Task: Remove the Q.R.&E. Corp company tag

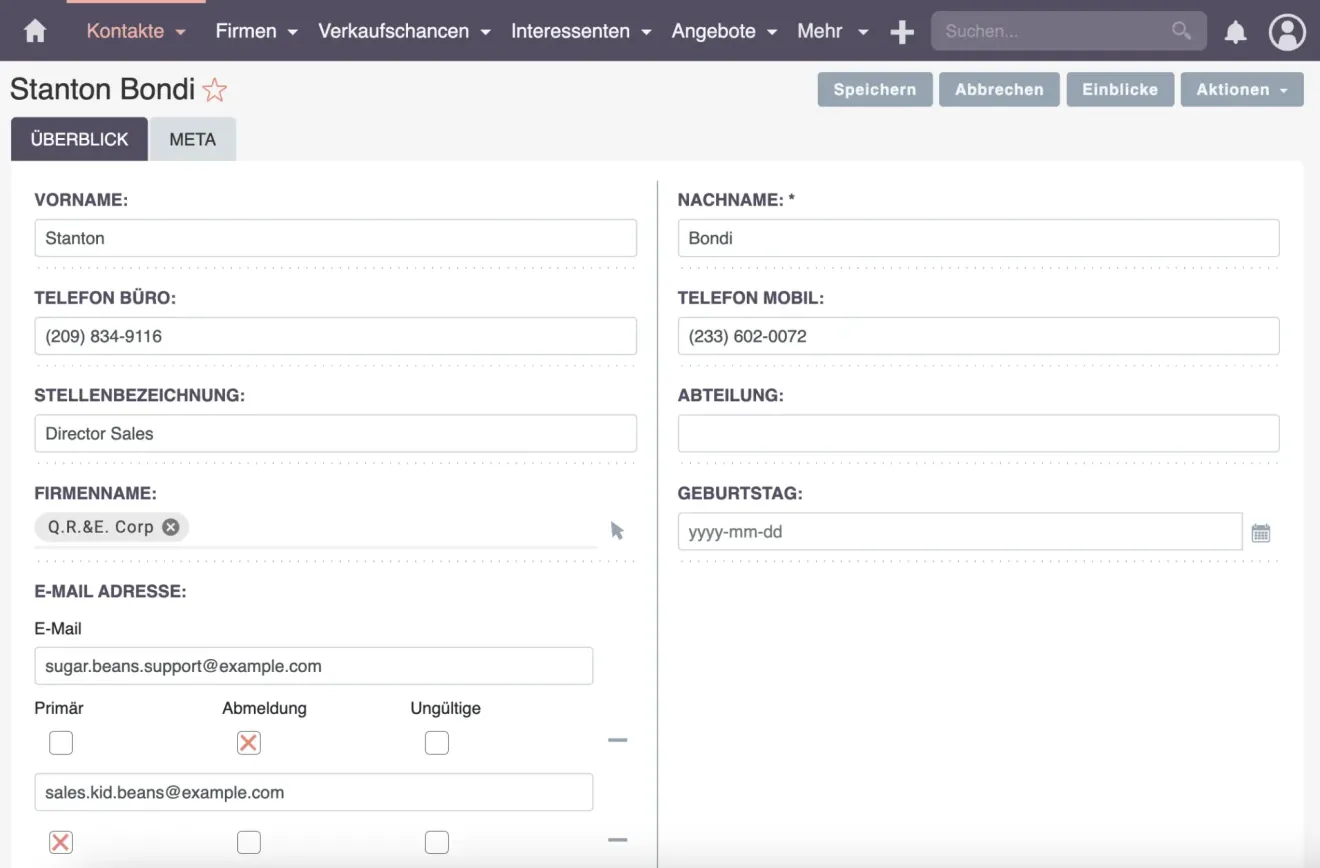Action: pos(169,527)
